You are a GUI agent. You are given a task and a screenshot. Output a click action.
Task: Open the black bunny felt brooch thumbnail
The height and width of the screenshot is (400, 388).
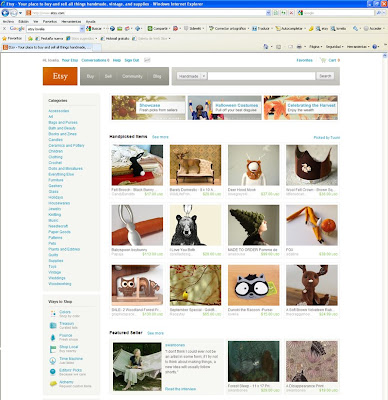click(137, 165)
